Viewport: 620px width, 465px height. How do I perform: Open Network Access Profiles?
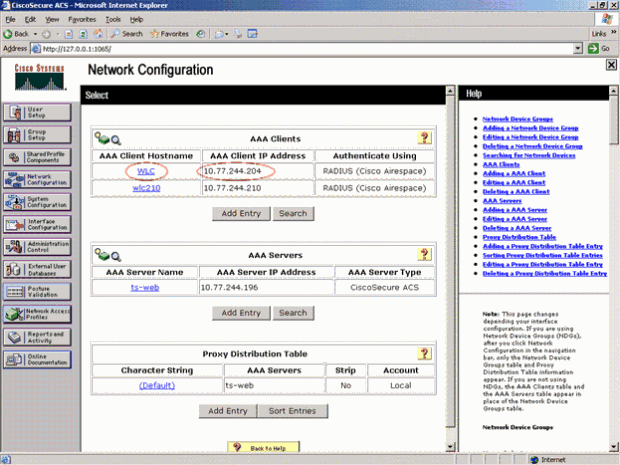37,314
